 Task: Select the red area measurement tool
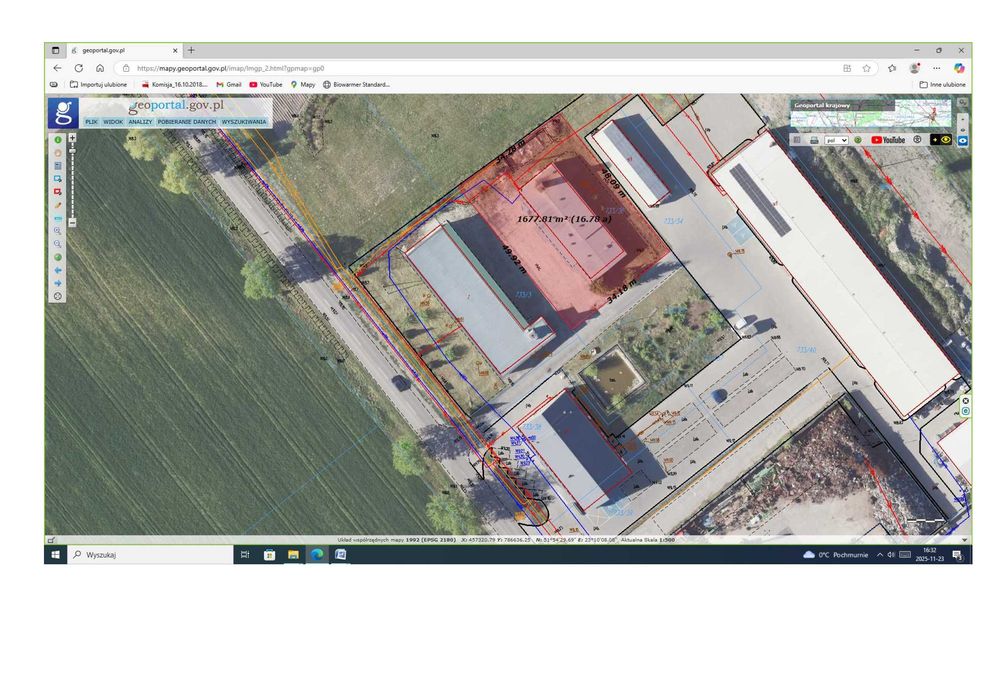point(58,191)
